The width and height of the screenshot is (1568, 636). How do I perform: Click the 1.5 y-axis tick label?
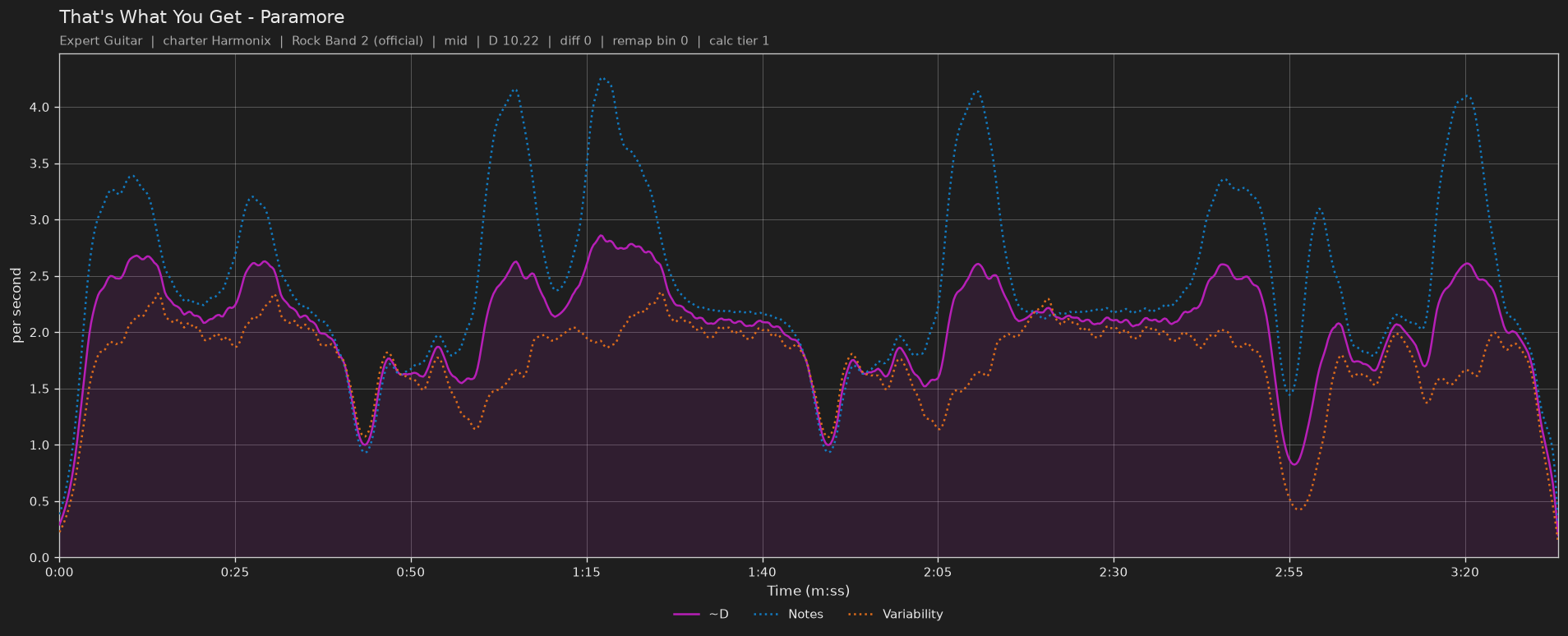tap(39, 389)
